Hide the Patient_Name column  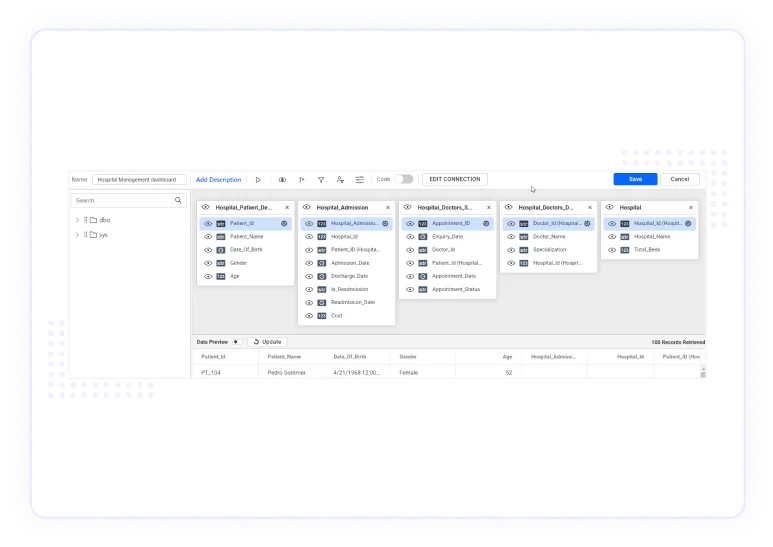pyautogui.click(x=208, y=237)
